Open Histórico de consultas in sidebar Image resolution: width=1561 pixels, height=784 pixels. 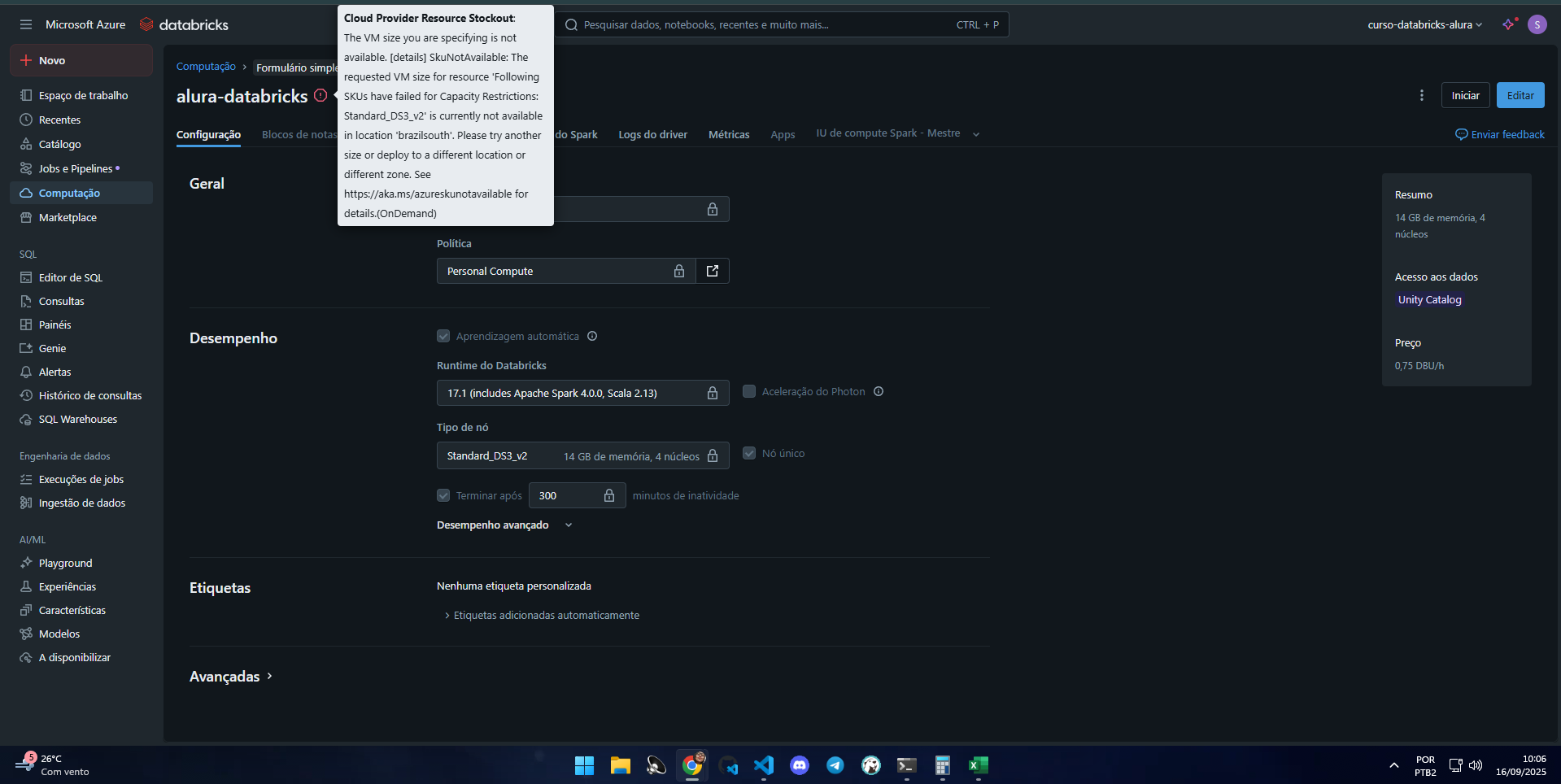tap(81, 395)
